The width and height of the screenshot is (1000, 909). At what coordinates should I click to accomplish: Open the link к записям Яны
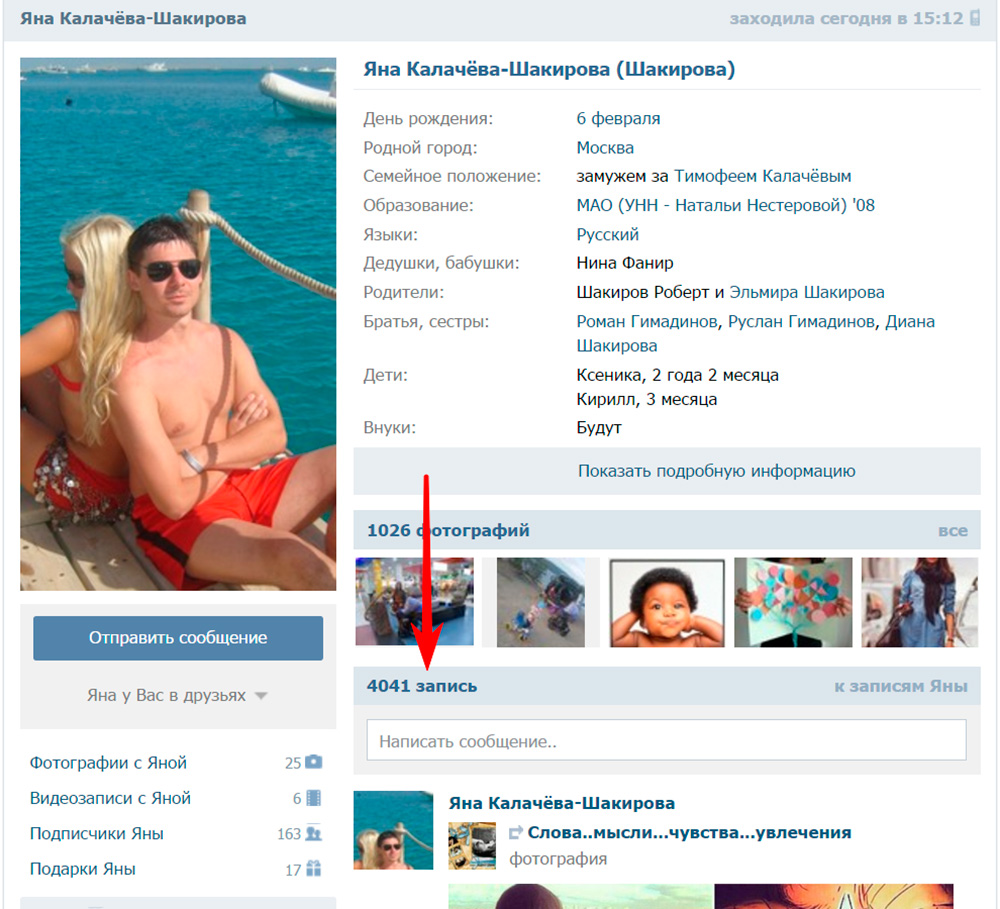point(900,686)
